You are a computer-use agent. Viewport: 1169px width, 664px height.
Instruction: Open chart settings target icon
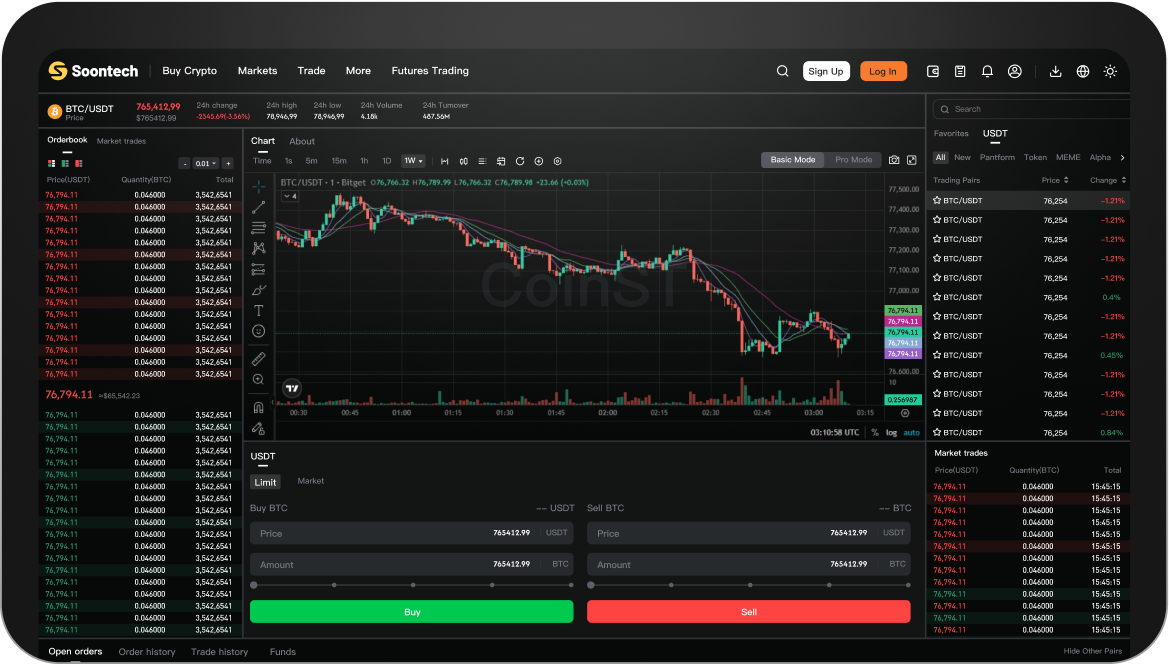558,161
